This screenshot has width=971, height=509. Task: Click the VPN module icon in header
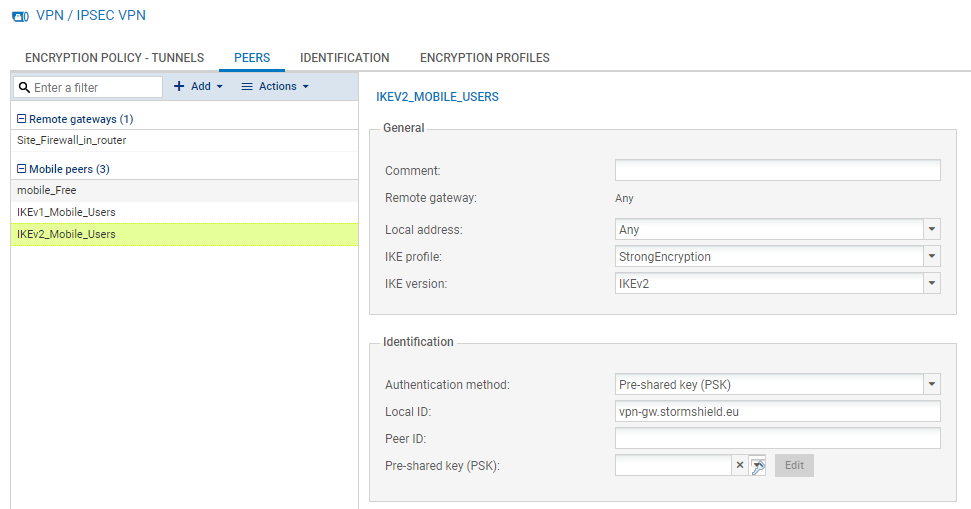pyautogui.click(x=20, y=16)
